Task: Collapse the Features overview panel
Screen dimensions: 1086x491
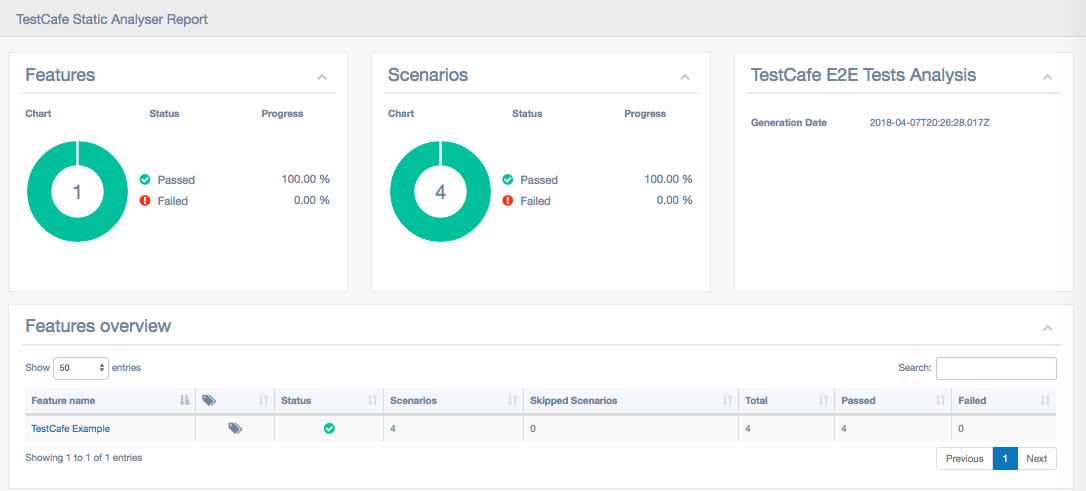Action: click(1047, 328)
